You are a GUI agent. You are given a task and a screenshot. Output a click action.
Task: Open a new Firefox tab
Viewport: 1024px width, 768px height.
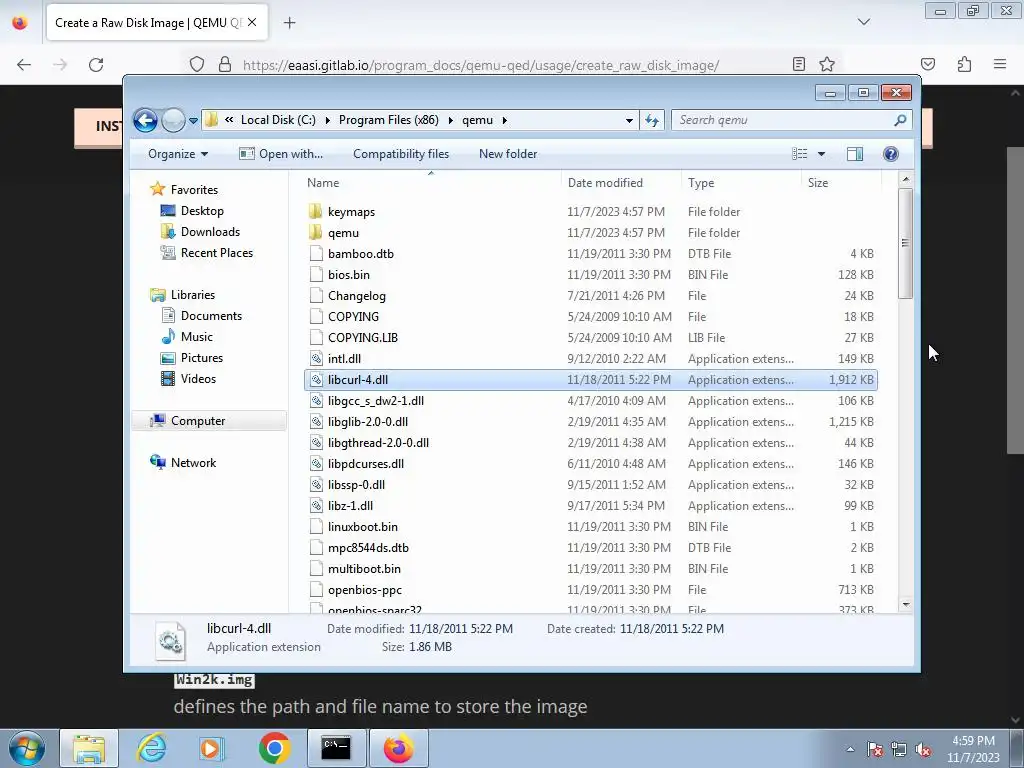(x=289, y=23)
